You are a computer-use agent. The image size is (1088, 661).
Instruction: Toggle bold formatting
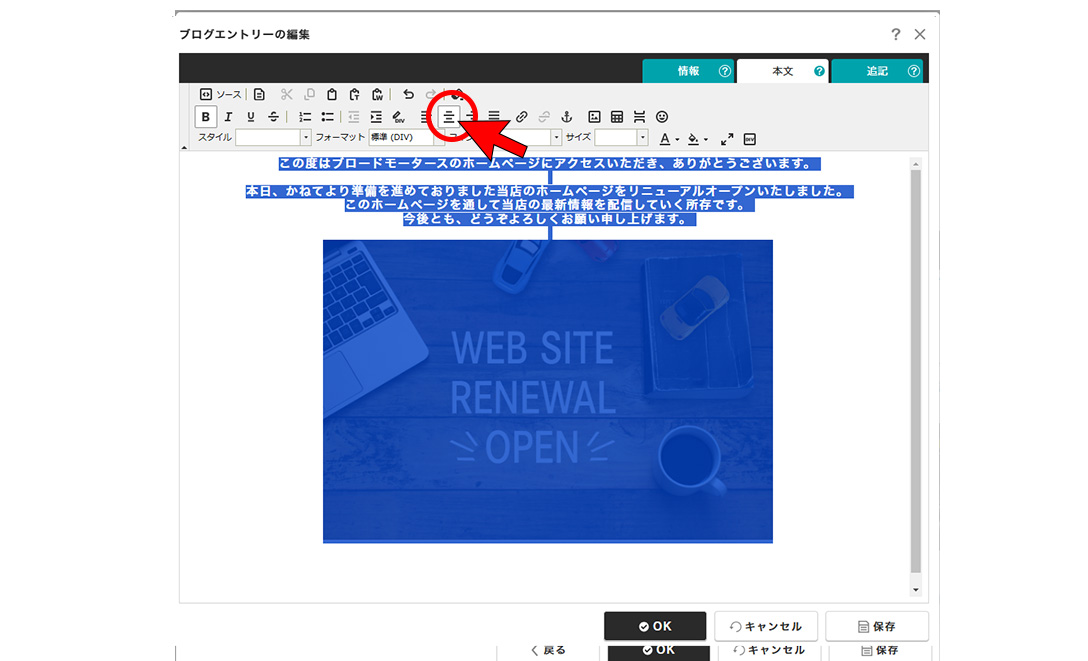click(205, 117)
